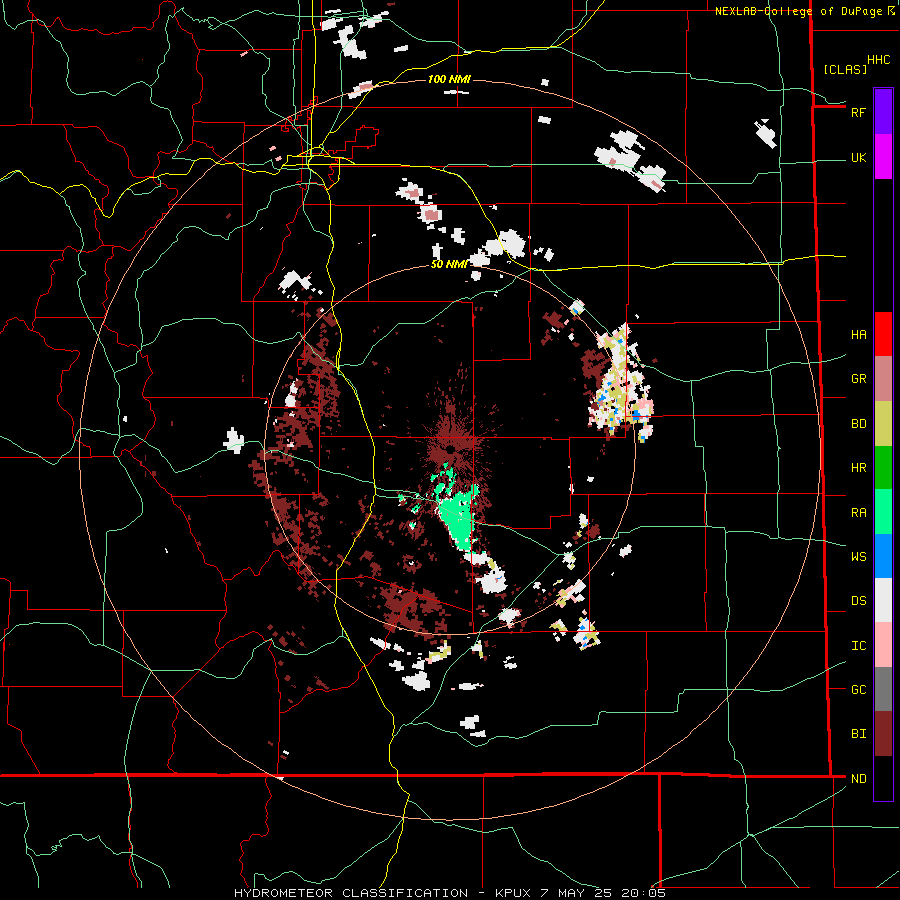Click the ND legend label
Screen dimensions: 900x900
click(x=858, y=779)
